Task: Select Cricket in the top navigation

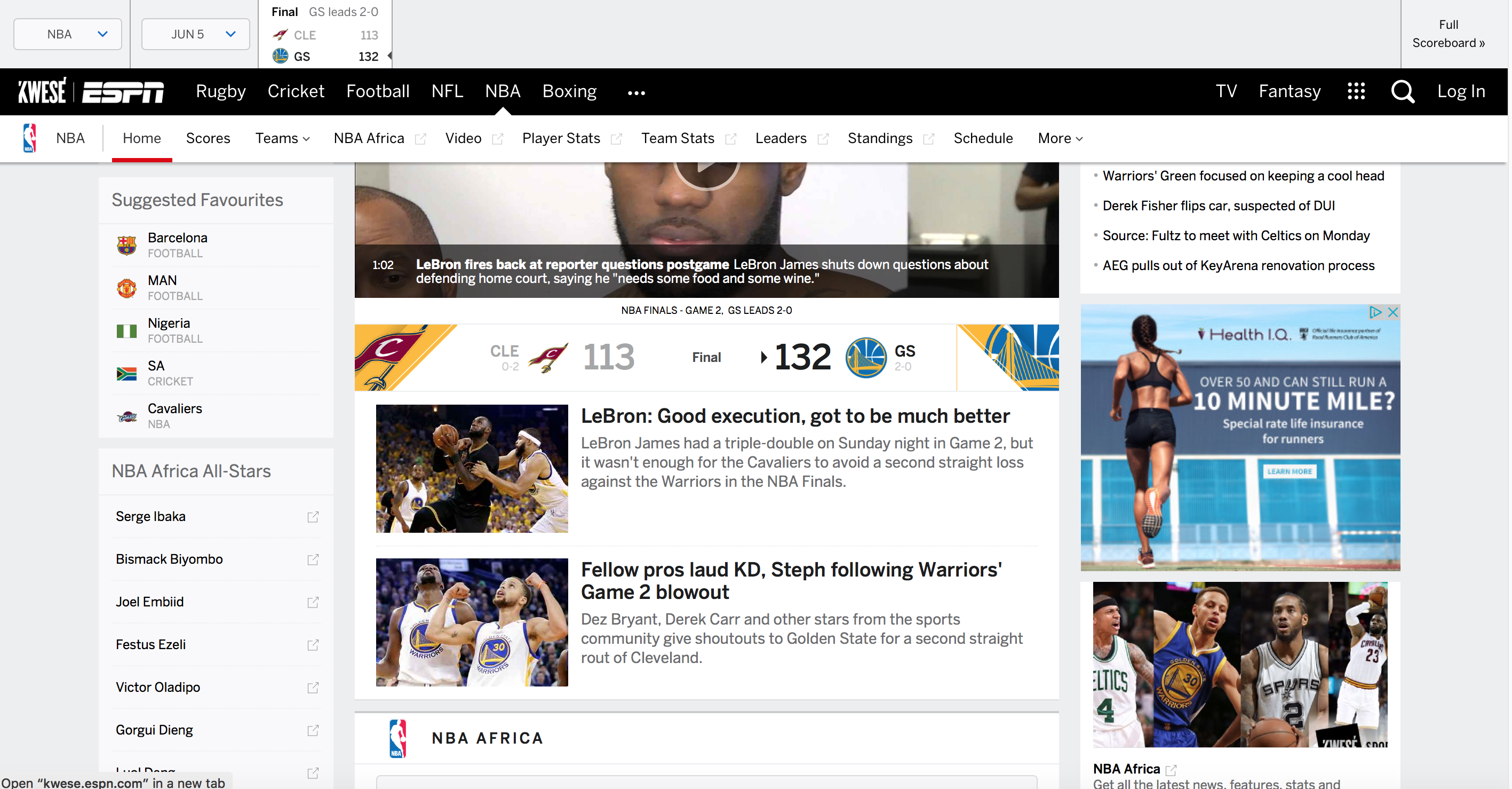Action: 296,92
